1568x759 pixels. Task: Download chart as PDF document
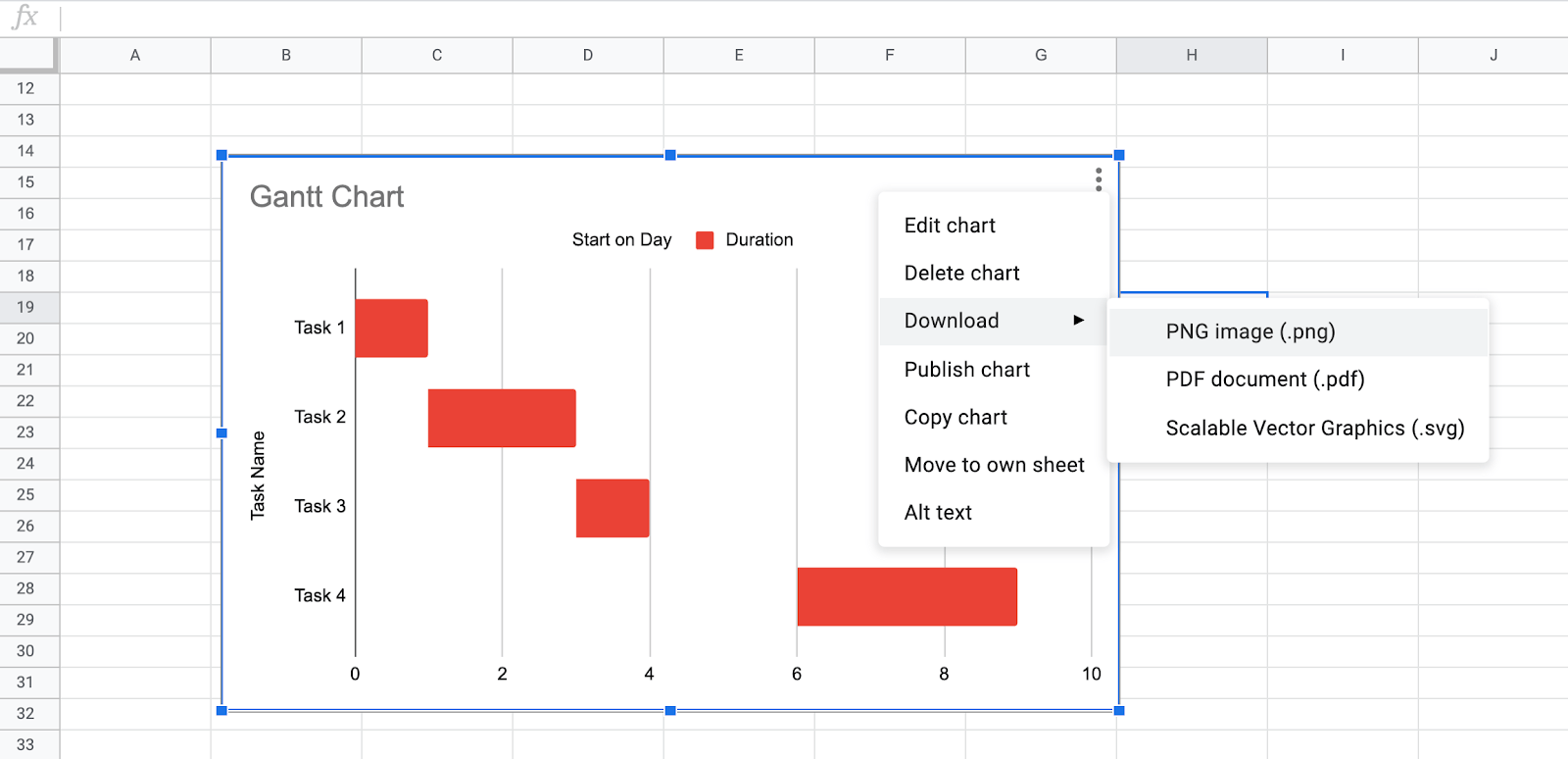1264,379
